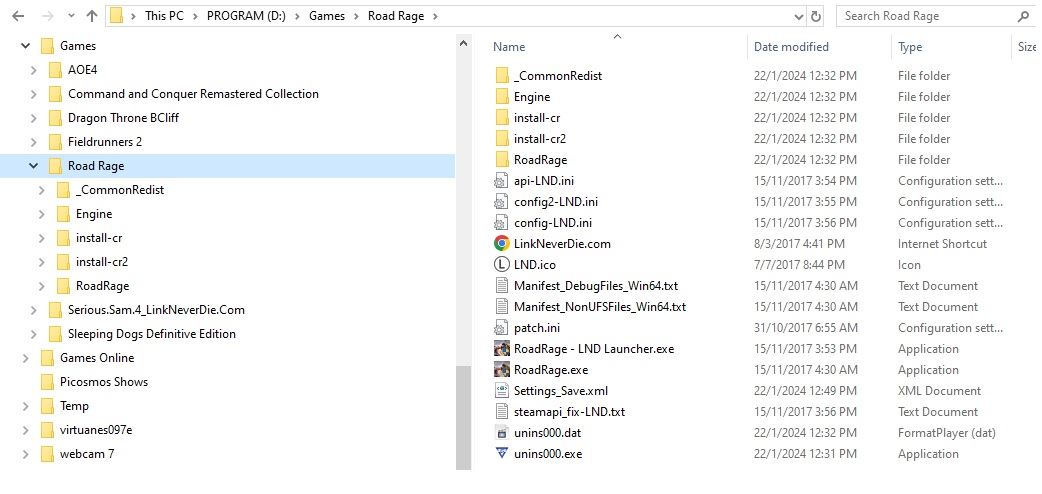
Task: Collapse the Road Rage tree node
Action: (33, 166)
